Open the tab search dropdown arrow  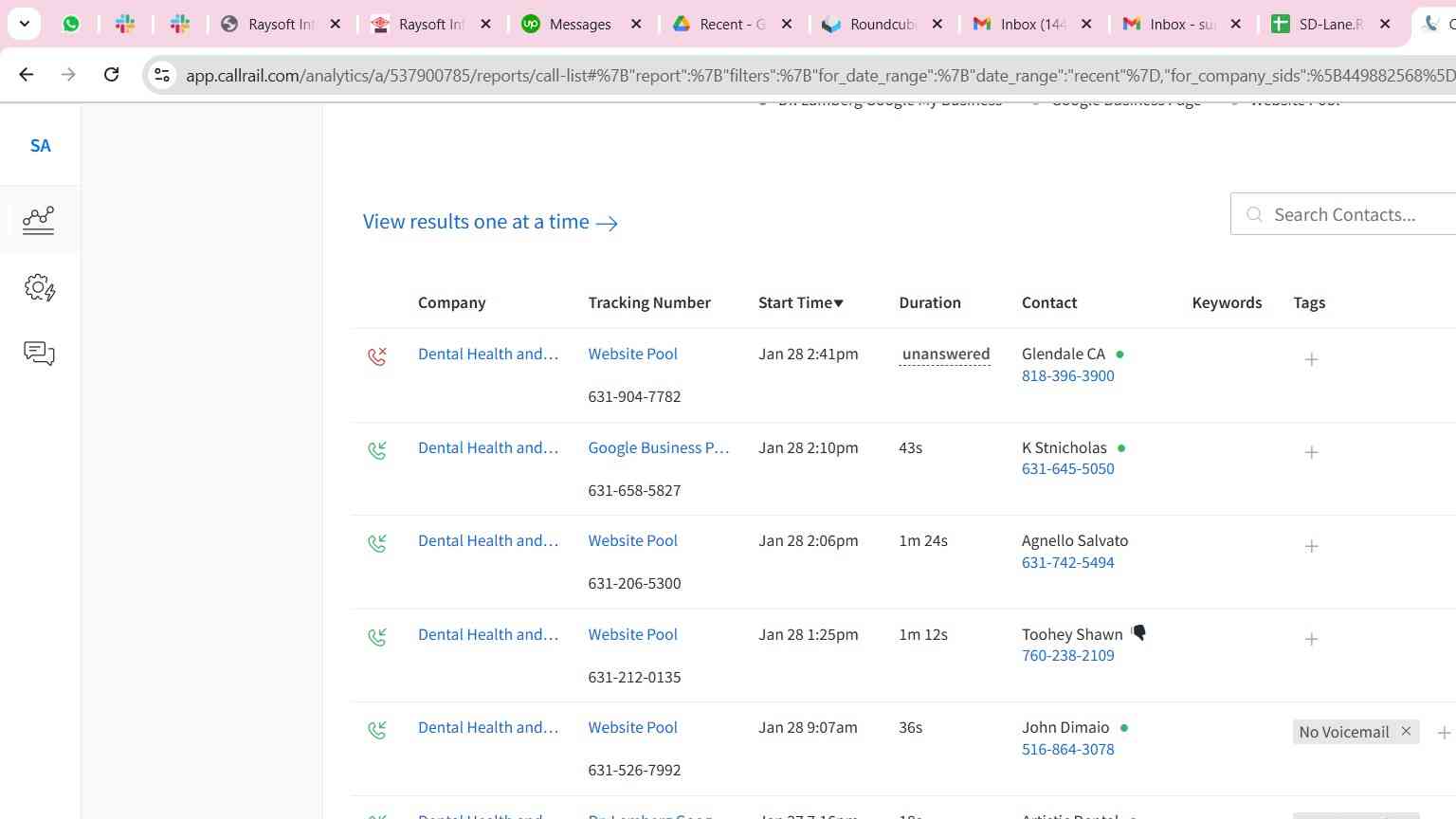pyautogui.click(x=24, y=24)
